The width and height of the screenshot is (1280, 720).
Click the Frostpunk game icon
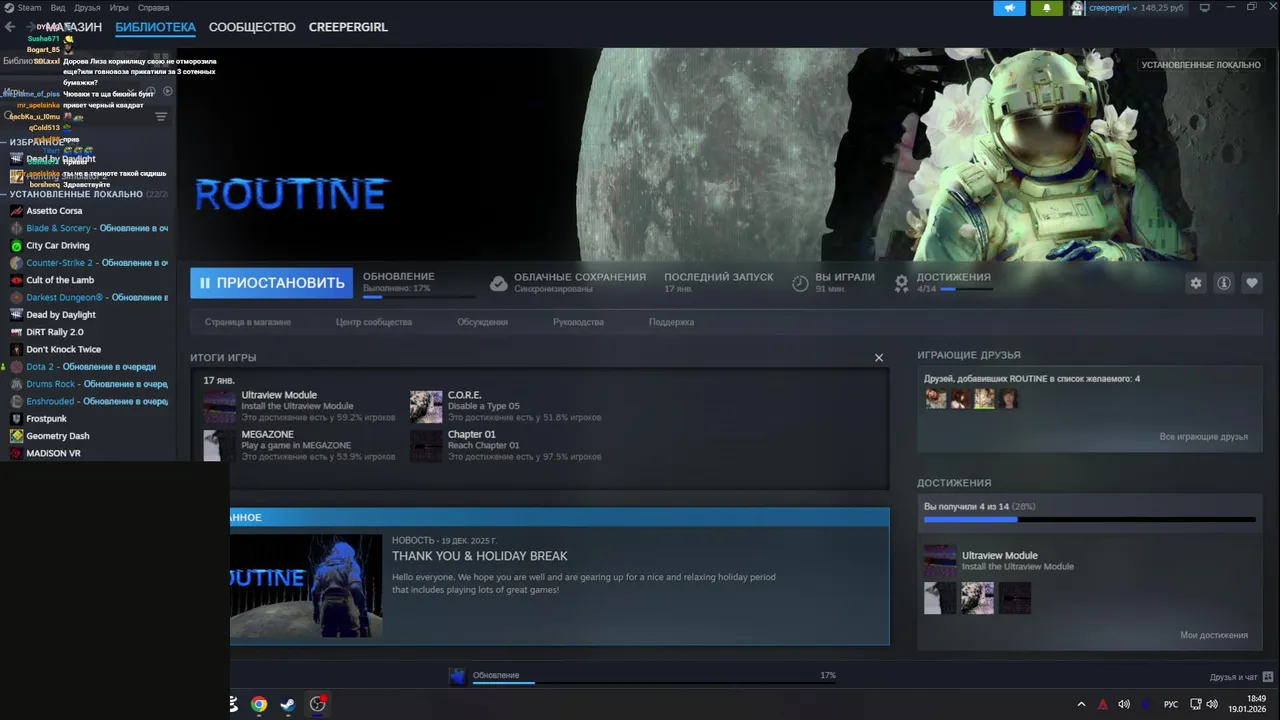point(16,419)
